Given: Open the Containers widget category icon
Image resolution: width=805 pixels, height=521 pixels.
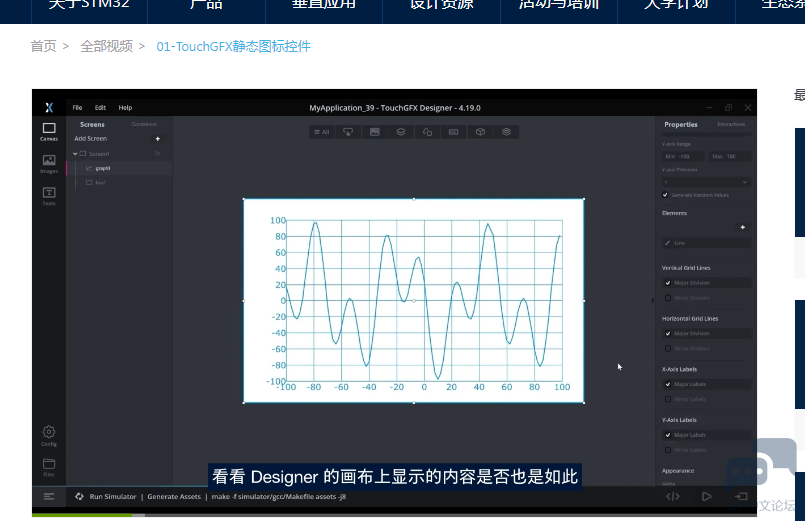Looking at the screenshot, I should 401,132.
